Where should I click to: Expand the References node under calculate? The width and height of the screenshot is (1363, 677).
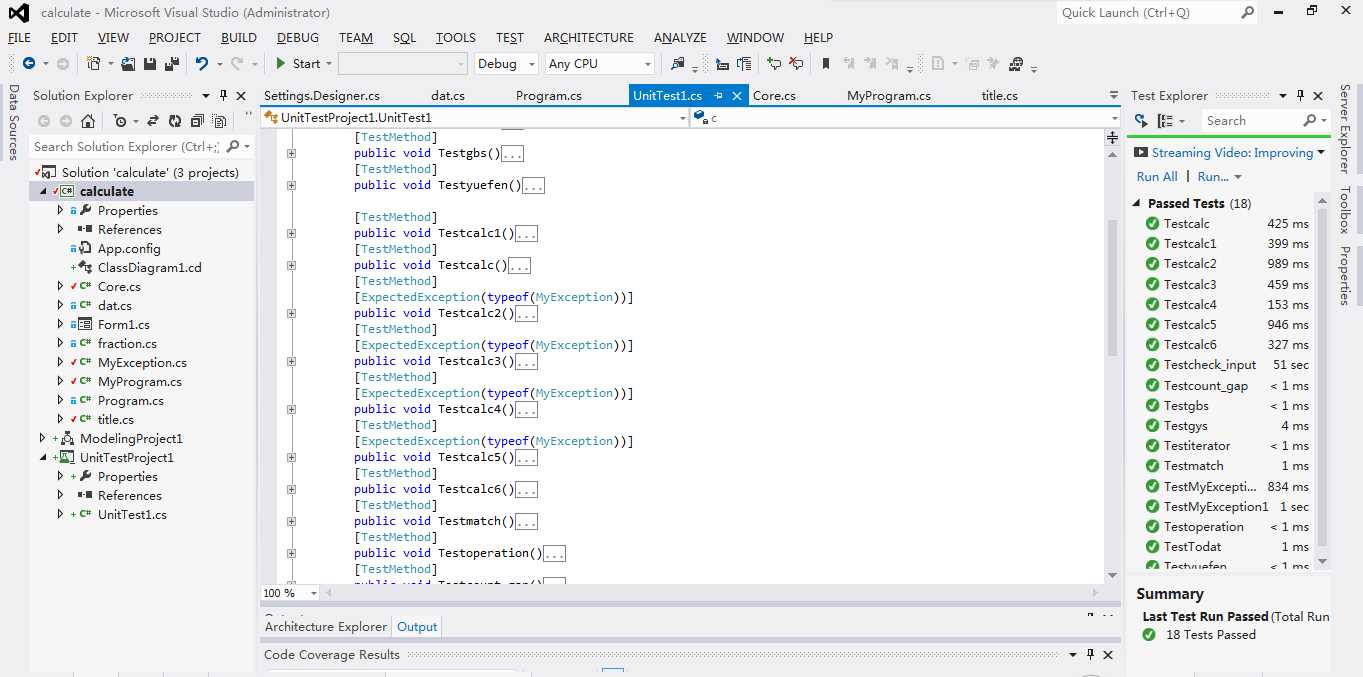click(x=60, y=229)
